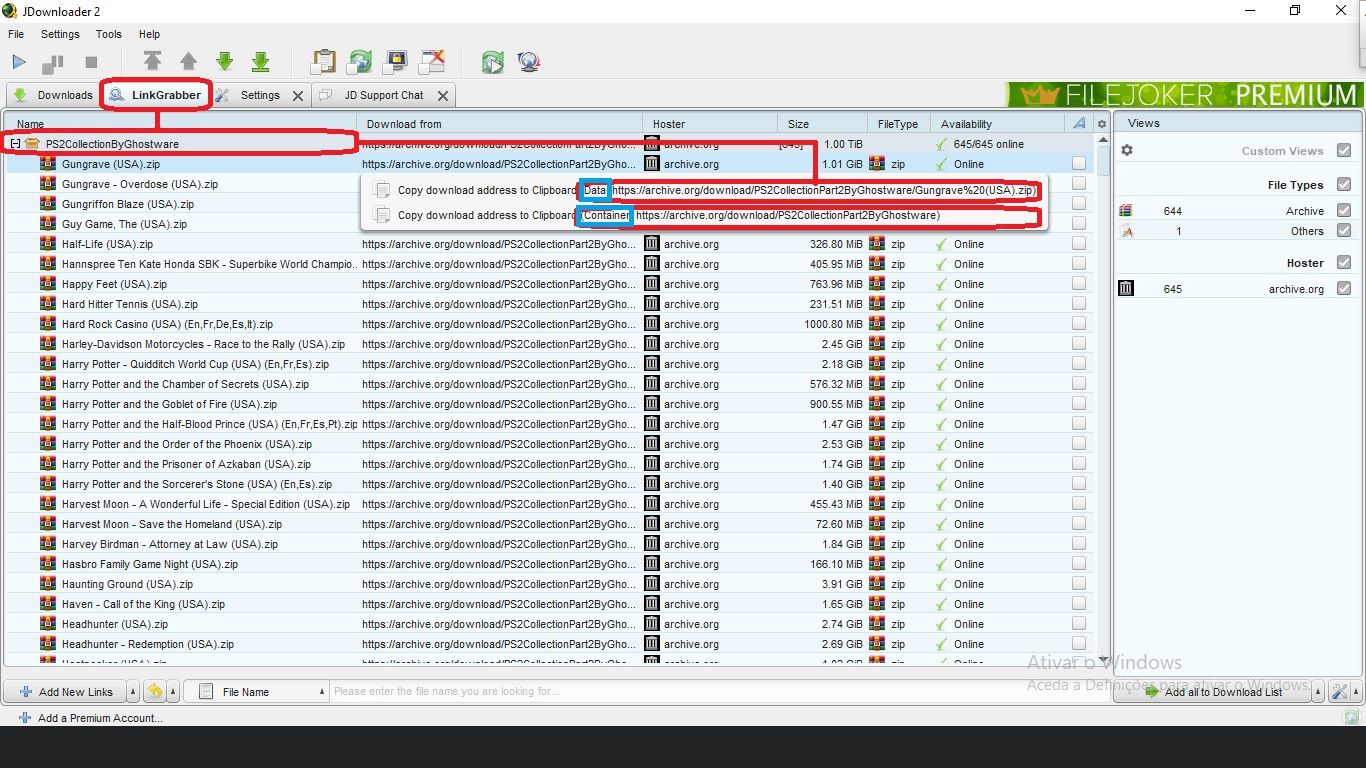Toggle File Types section checkbox
The image size is (1366, 768).
1344,185
